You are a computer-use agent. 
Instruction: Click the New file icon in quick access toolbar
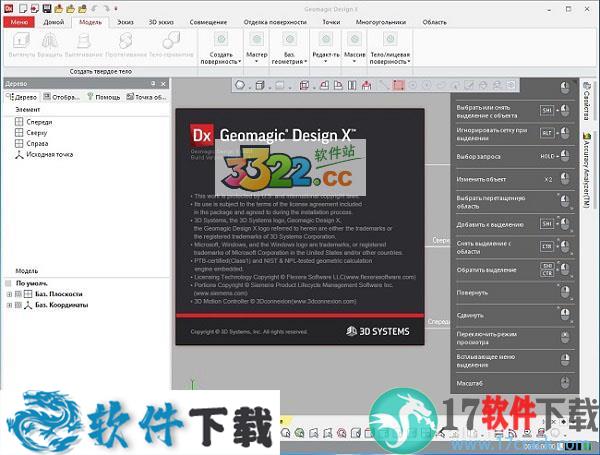pyautogui.click(x=23, y=8)
